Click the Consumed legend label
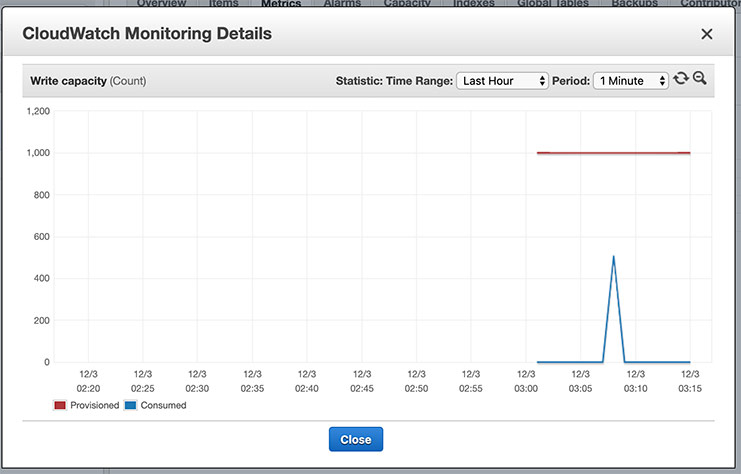Image resolution: width=741 pixels, height=474 pixels. click(163, 405)
